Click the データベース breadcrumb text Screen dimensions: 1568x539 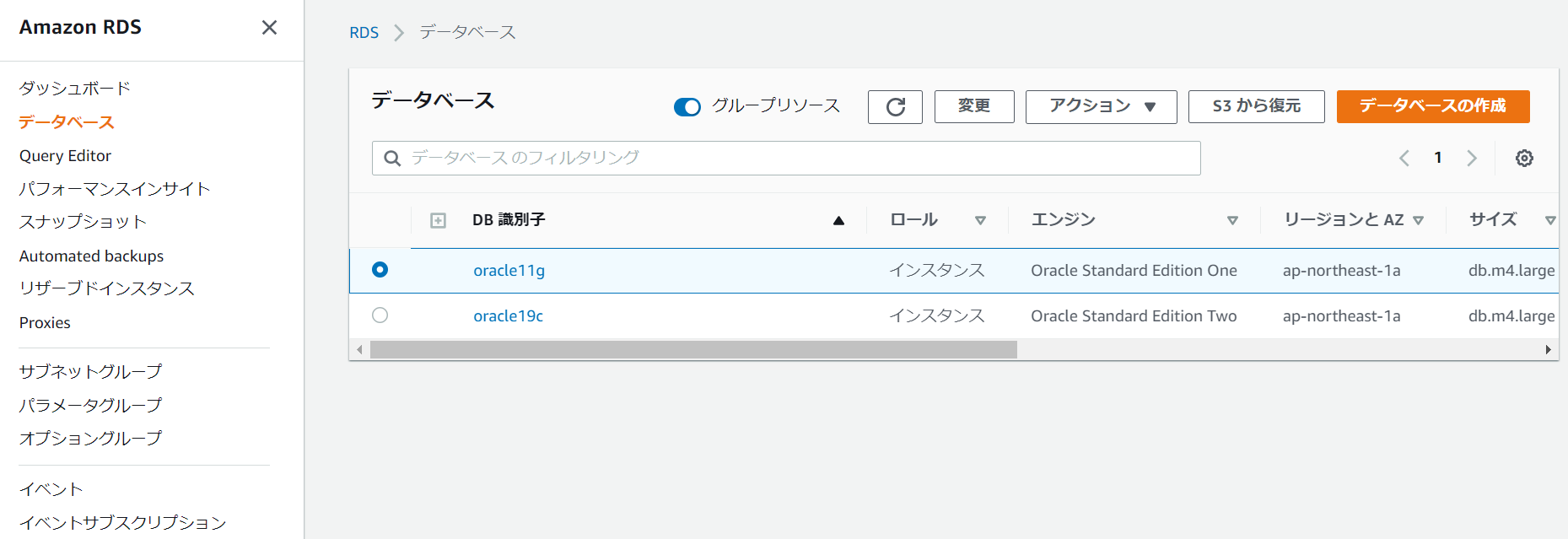[468, 33]
